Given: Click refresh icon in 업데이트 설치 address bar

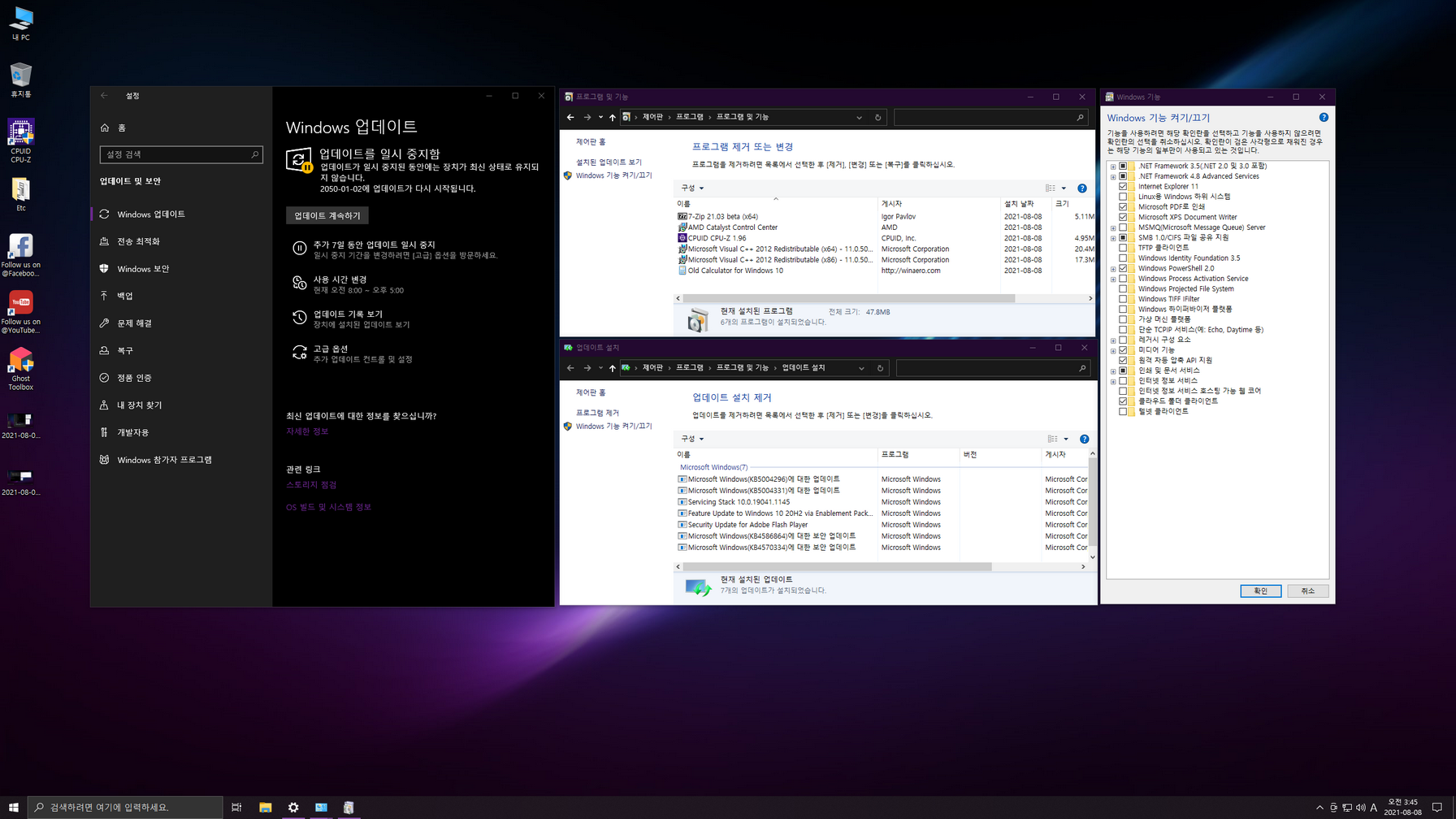Looking at the screenshot, I should 880,368.
